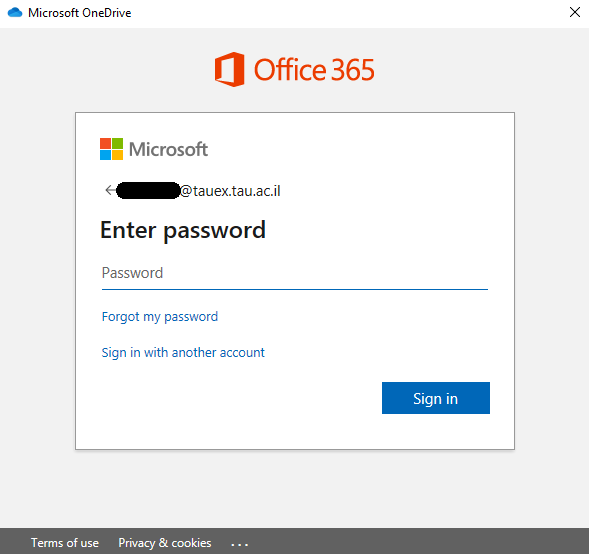This screenshot has height=554, width=589.
Task: Open more footer options via the ellipsis
Action: pyautogui.click(x=239, y=543)
